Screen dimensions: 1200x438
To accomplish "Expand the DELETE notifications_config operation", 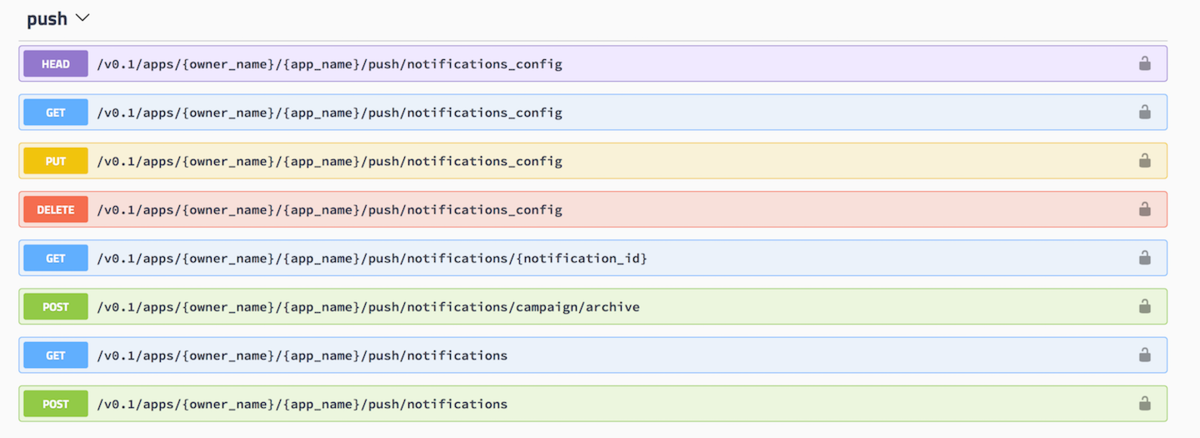I will point(593,210).
